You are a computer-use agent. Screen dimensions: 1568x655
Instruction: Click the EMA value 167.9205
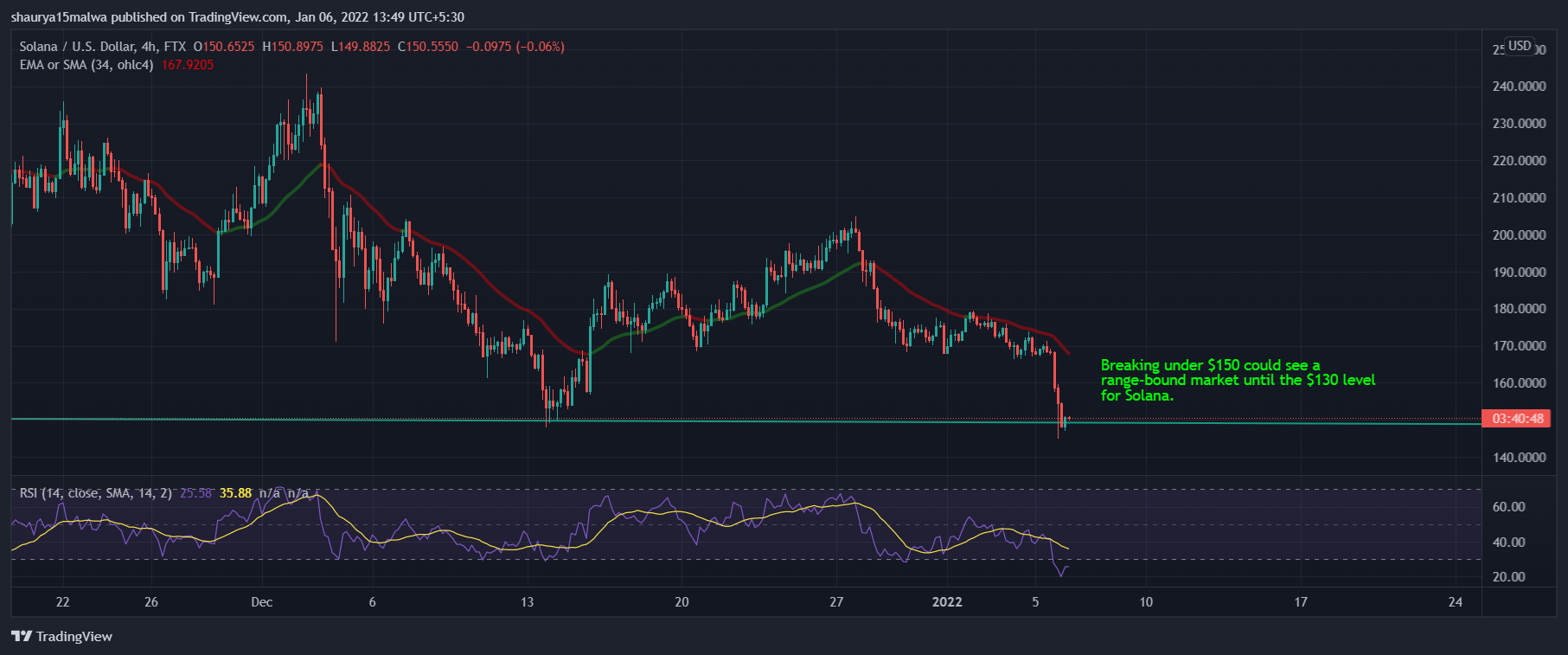[187, 65]
